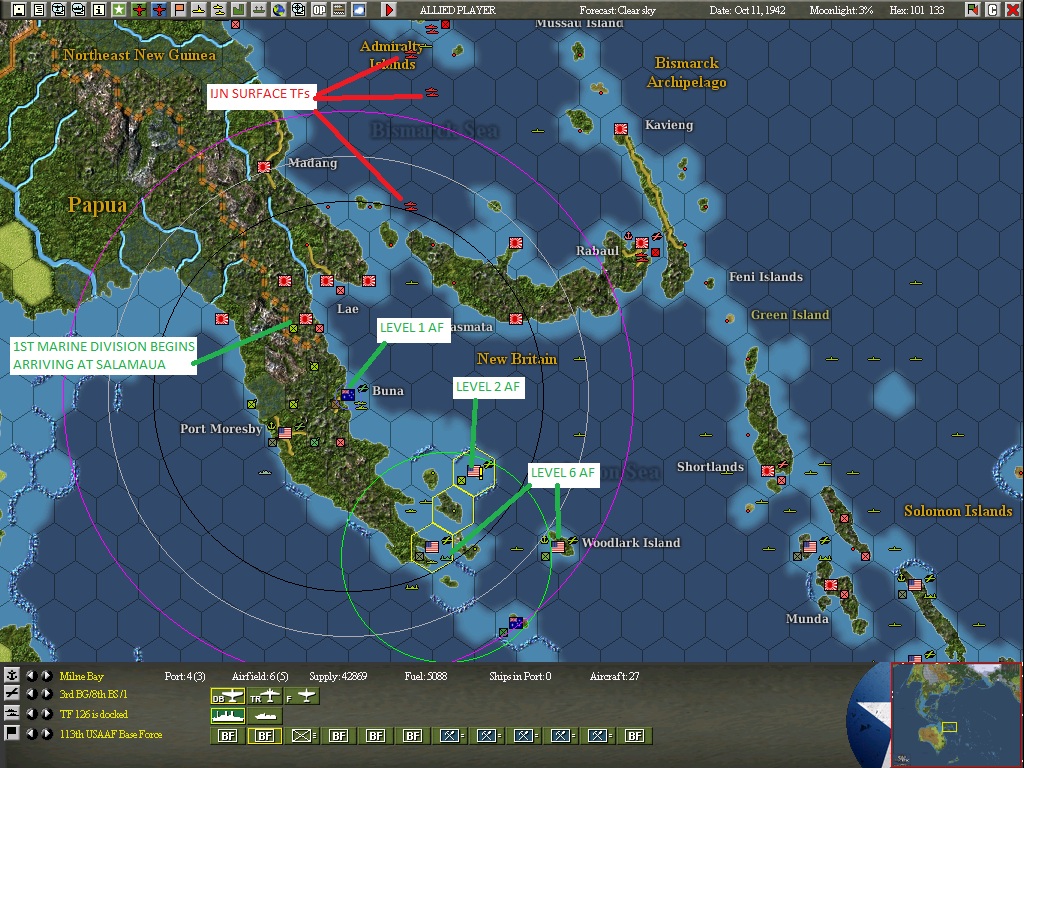Select the F fighter unit icon
The image size is (1061, 898).
(x=301, y=696)
